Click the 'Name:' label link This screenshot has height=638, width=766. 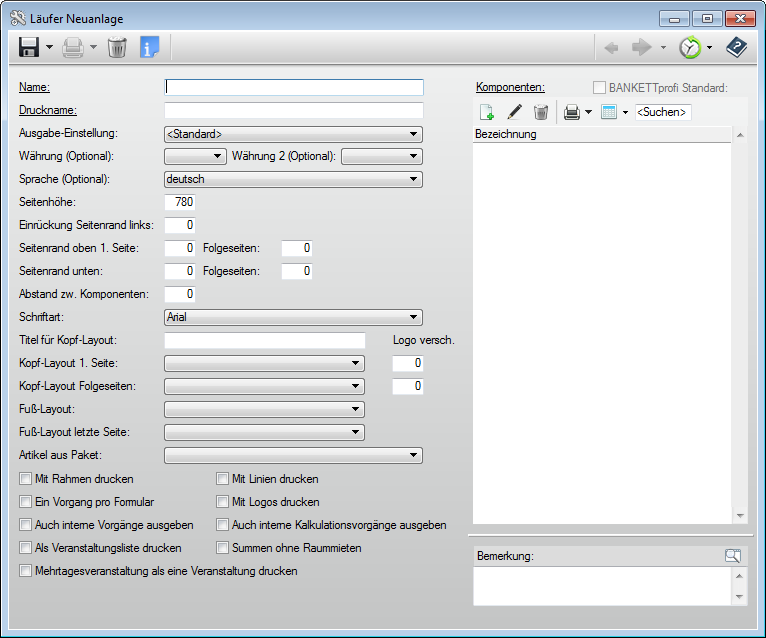[35, 88]
